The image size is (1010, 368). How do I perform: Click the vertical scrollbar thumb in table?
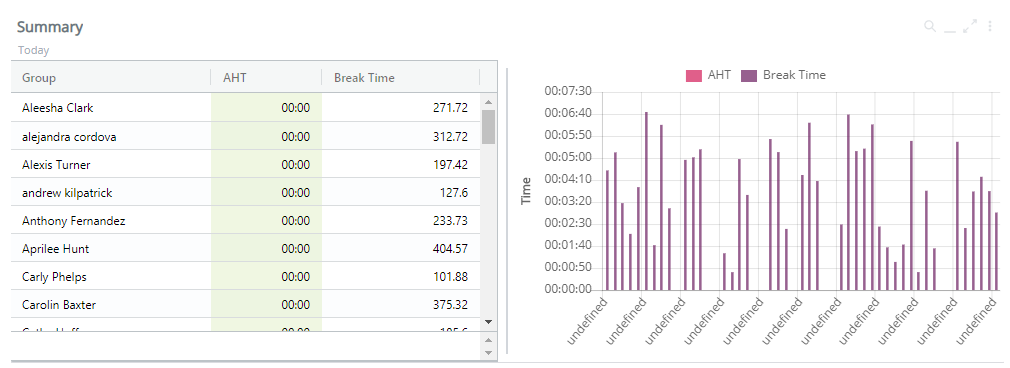pyautogui.click(x=488, y=126)
